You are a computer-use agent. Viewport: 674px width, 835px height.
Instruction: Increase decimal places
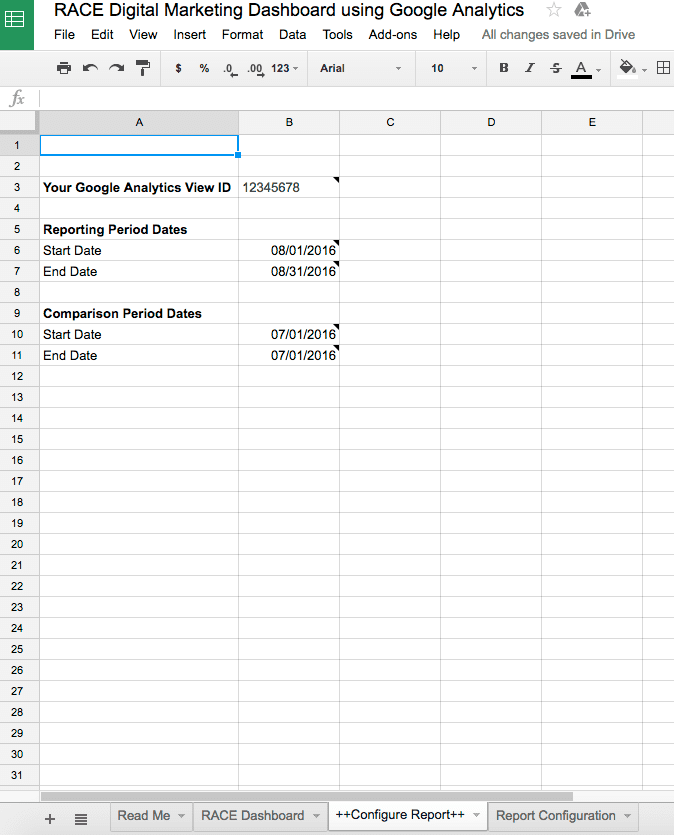pyautogui.click(x=256, y=69)
